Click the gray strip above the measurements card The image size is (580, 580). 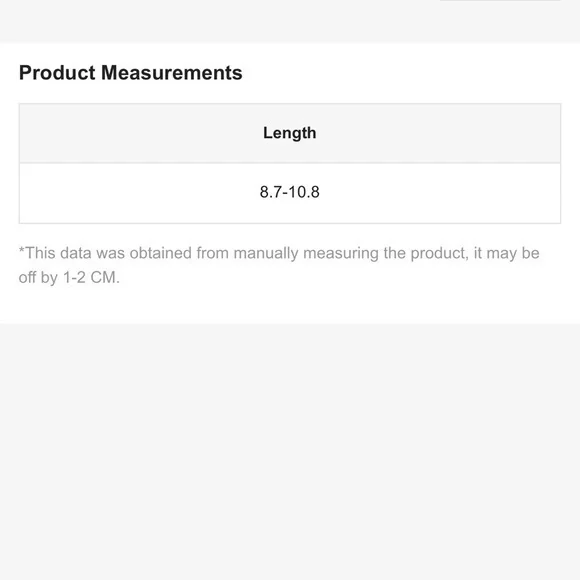(x=290, y=21)
